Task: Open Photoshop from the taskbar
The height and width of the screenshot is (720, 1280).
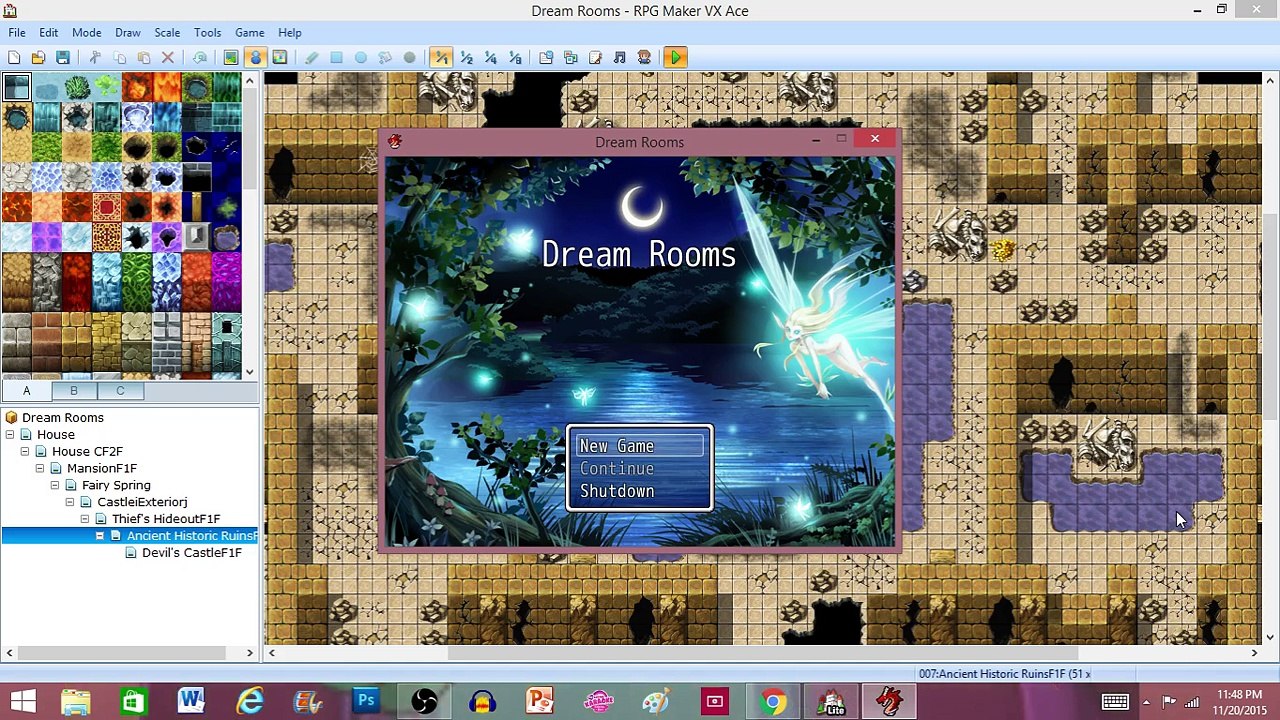Action: click(x=366, y=701)
